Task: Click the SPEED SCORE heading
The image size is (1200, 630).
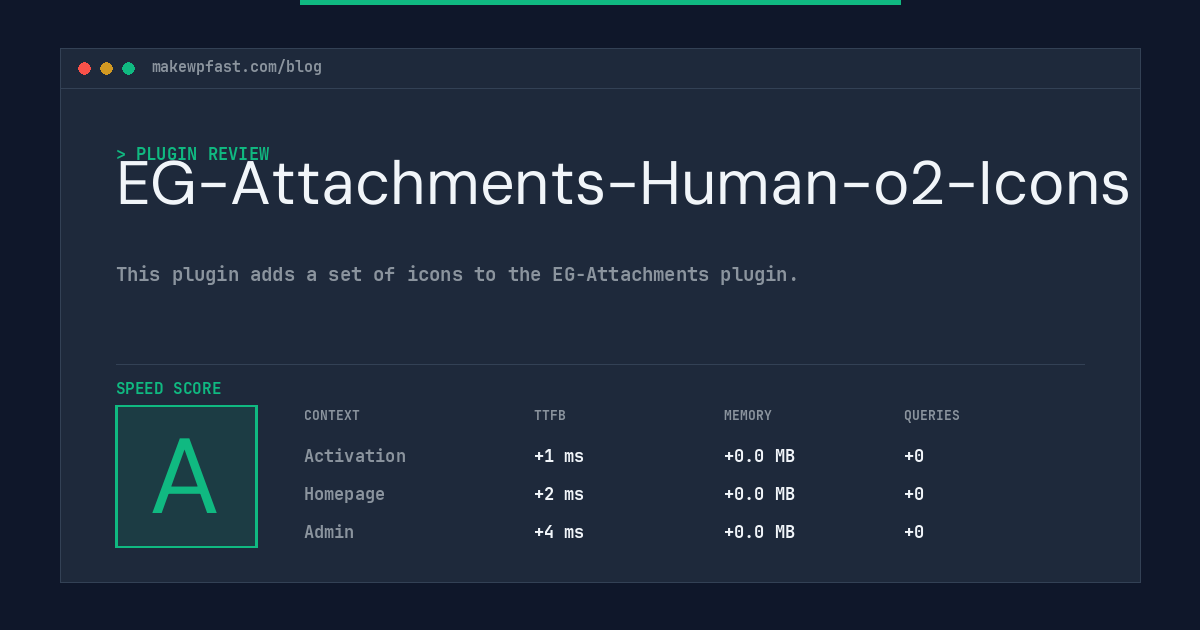Action: coord(169,389)
